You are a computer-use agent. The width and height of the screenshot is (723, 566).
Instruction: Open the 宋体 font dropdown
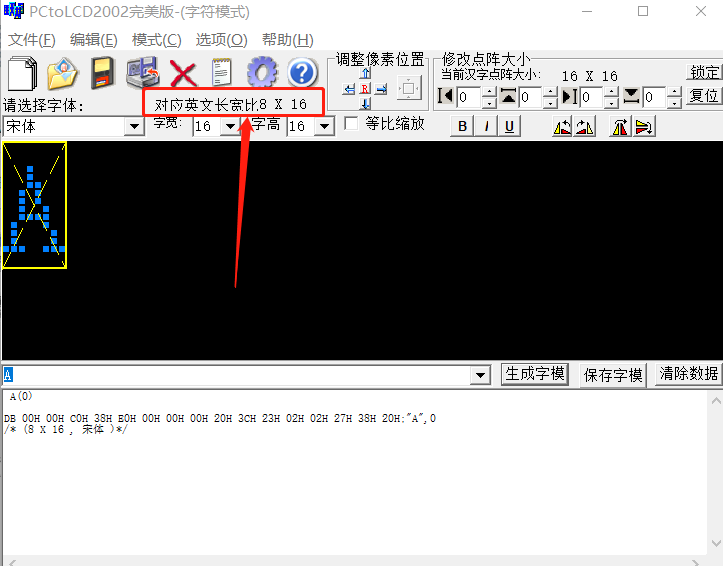click(135, 126)
